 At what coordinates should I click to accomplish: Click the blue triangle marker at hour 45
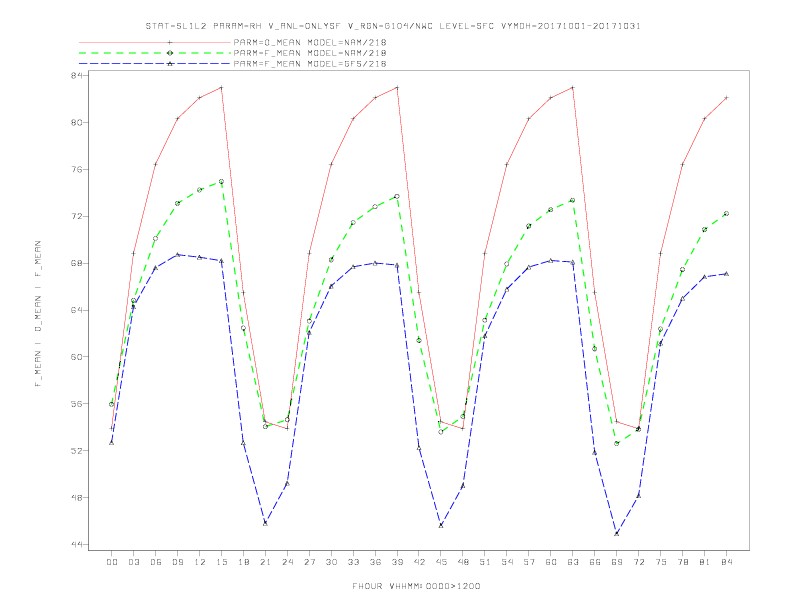[x=441, y=525]
